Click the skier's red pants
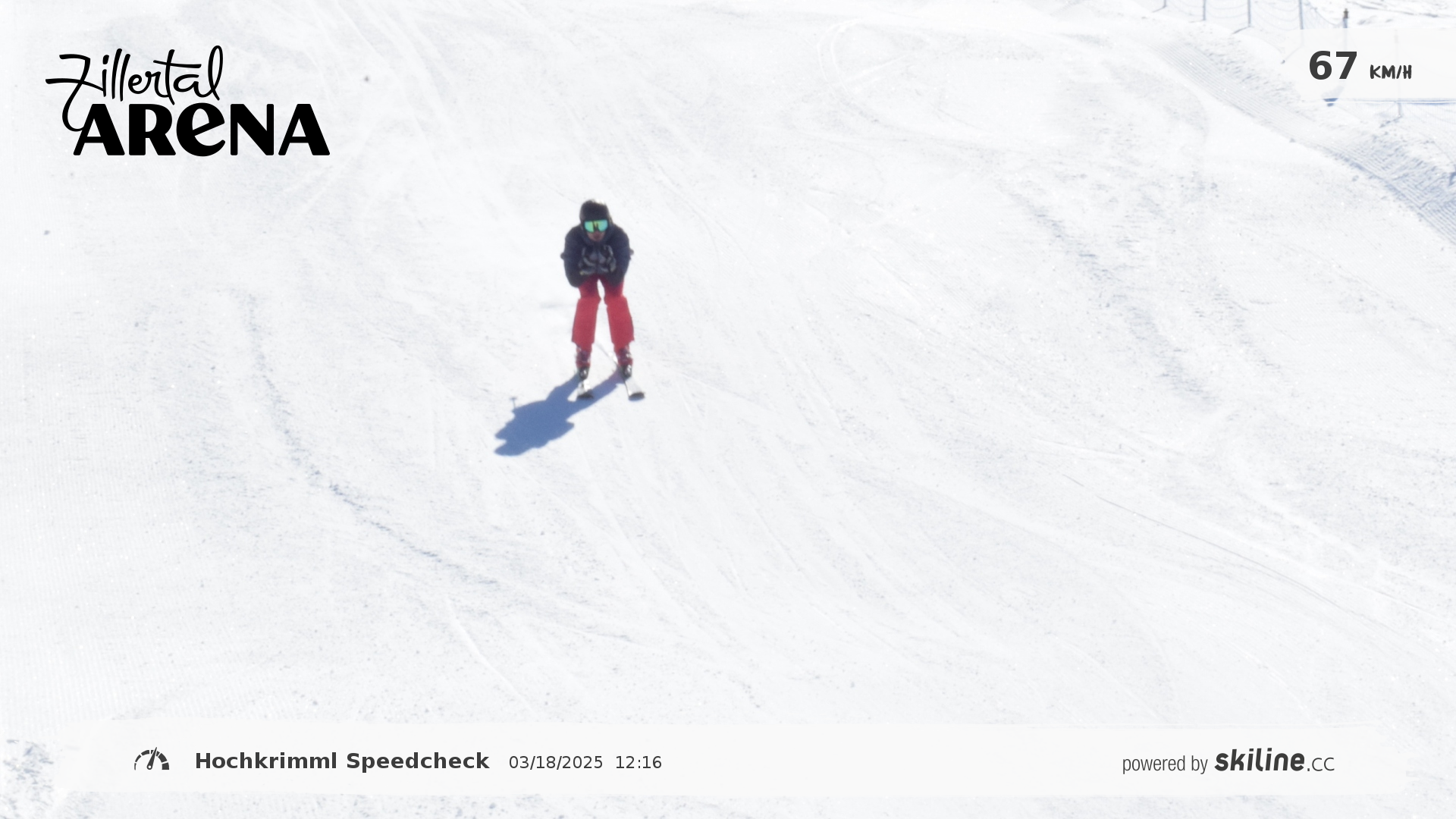 [x=603, y=313]
